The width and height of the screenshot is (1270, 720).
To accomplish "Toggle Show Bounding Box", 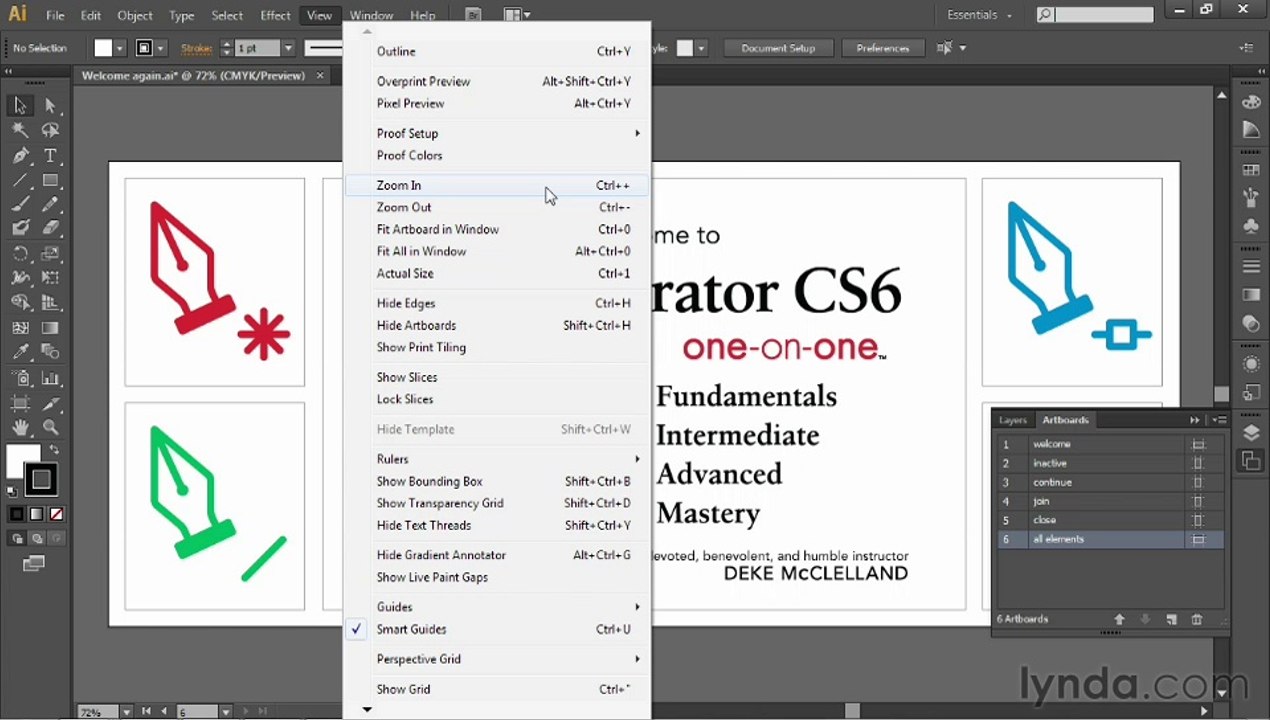I will [497, 481].
